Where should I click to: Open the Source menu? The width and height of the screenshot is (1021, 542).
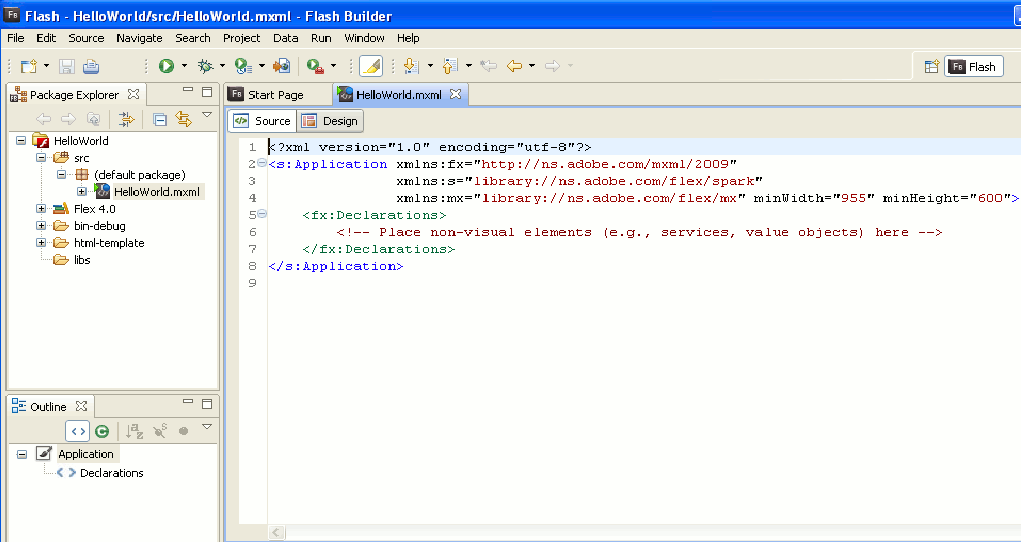[86, 38]
